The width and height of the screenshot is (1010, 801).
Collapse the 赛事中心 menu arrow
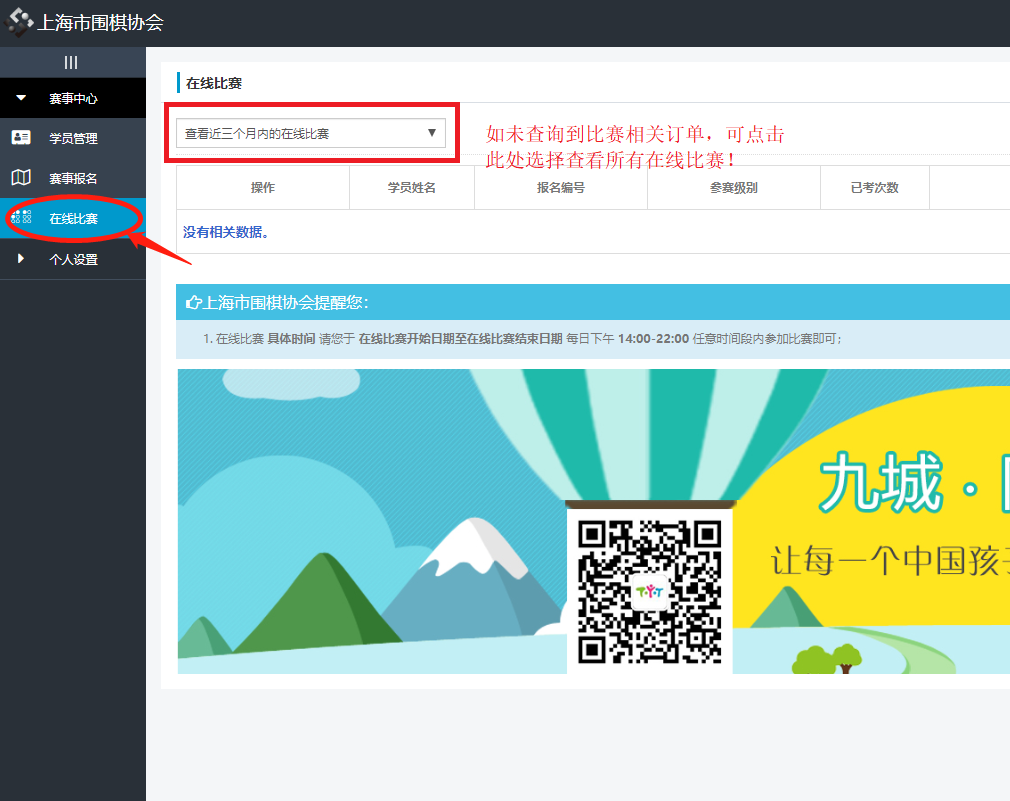pos(21,98)
